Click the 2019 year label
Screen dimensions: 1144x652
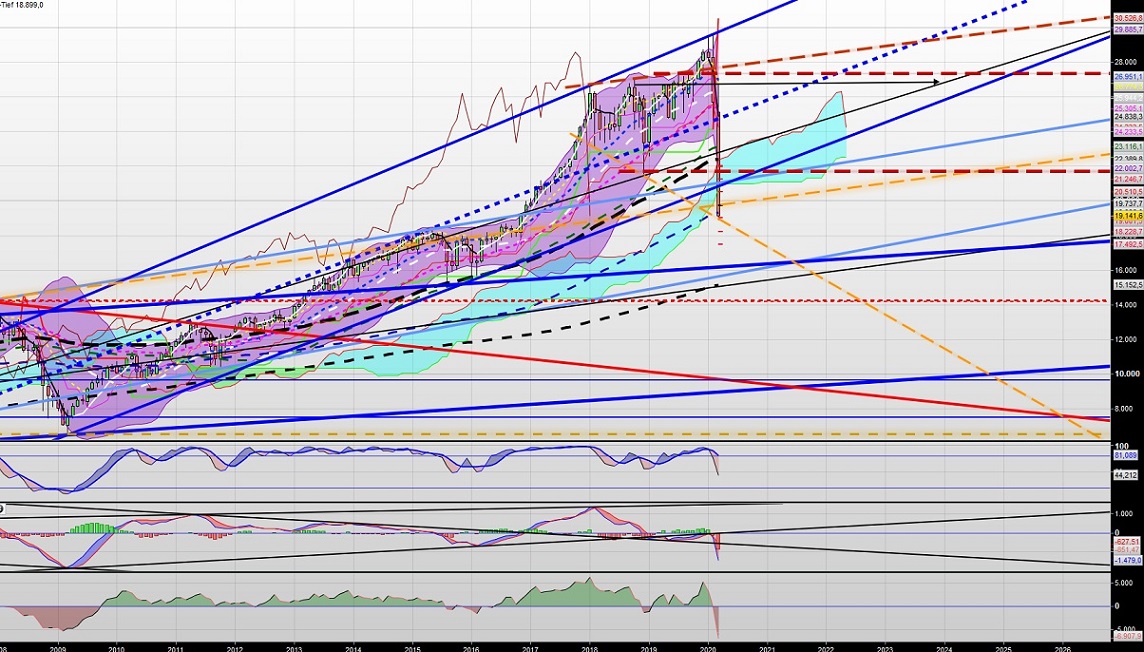(649, 648)
